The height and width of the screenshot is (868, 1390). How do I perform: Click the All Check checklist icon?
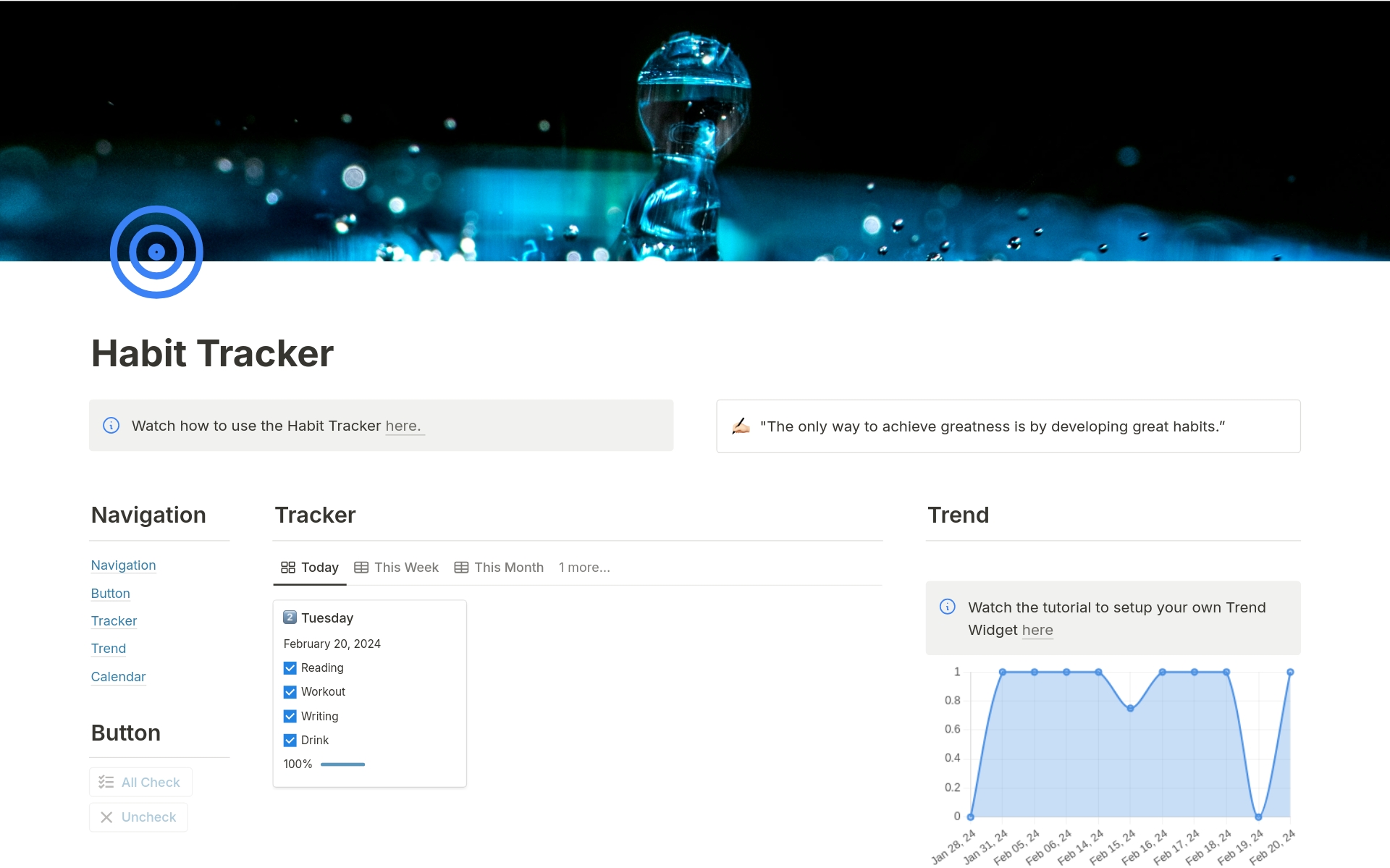tap(106, 781)
